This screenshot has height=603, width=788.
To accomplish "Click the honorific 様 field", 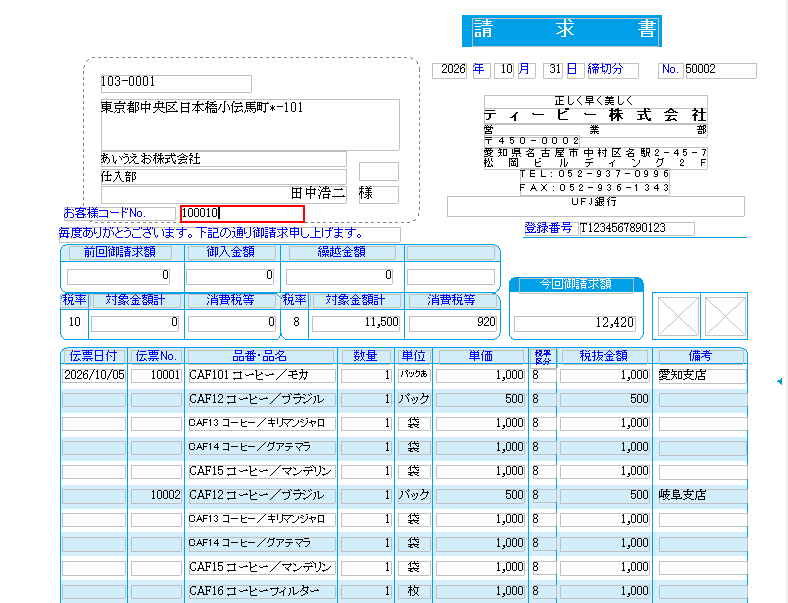I will tap(378, 194).
